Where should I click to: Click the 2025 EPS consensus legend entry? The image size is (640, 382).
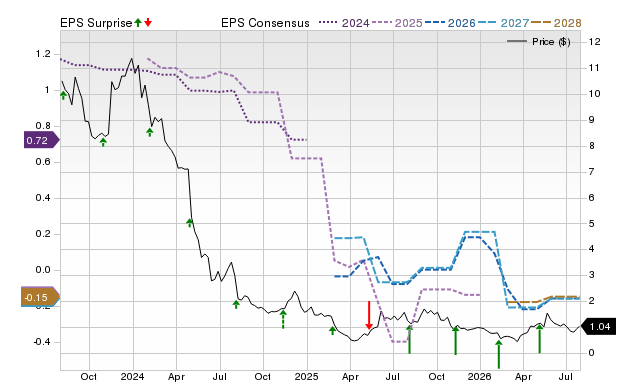[398, 23]
